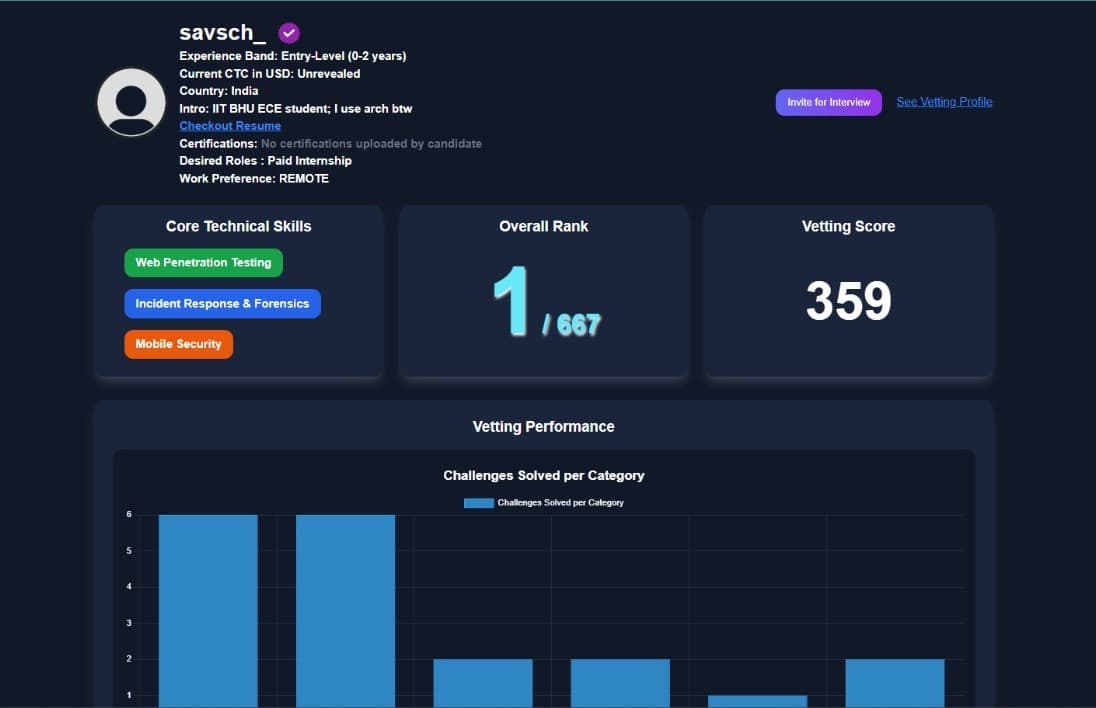The width and height of the screenshot is (1096, 708).
Task: Open the default profile avatar picture
Action: coord(131,102)
